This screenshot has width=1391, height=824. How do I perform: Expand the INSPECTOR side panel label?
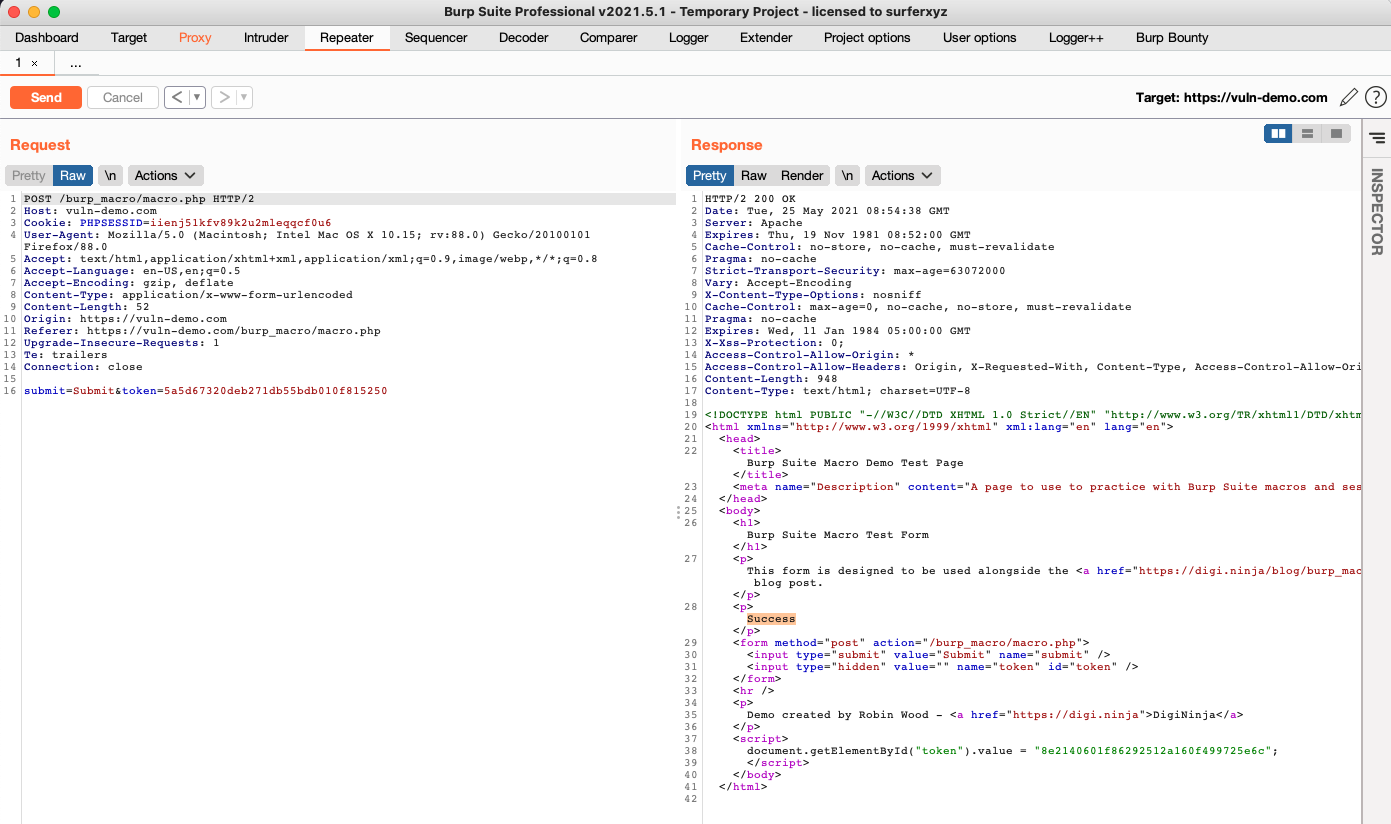tap(1377, 211)
